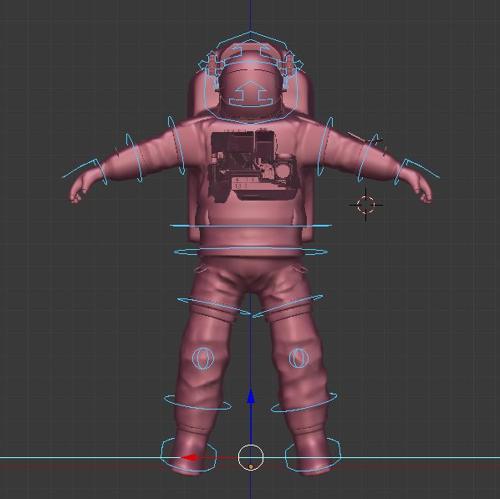Grab the red X-axis gizmo arrow
Screen dimensions: 500x499
pyautogui.click(x=190, y=458)
